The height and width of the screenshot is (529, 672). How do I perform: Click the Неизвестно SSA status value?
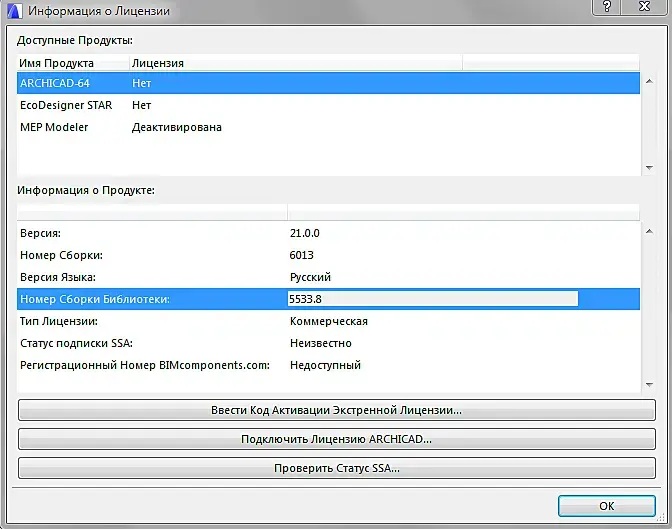tap(321, 343)
